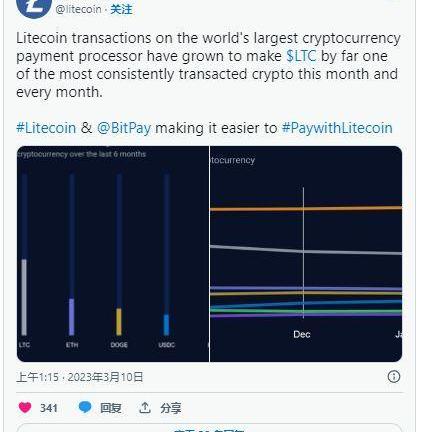Screen dimensions: 425x432
Task: Open the $LTC cashtag link
Action: click(301, 56)
